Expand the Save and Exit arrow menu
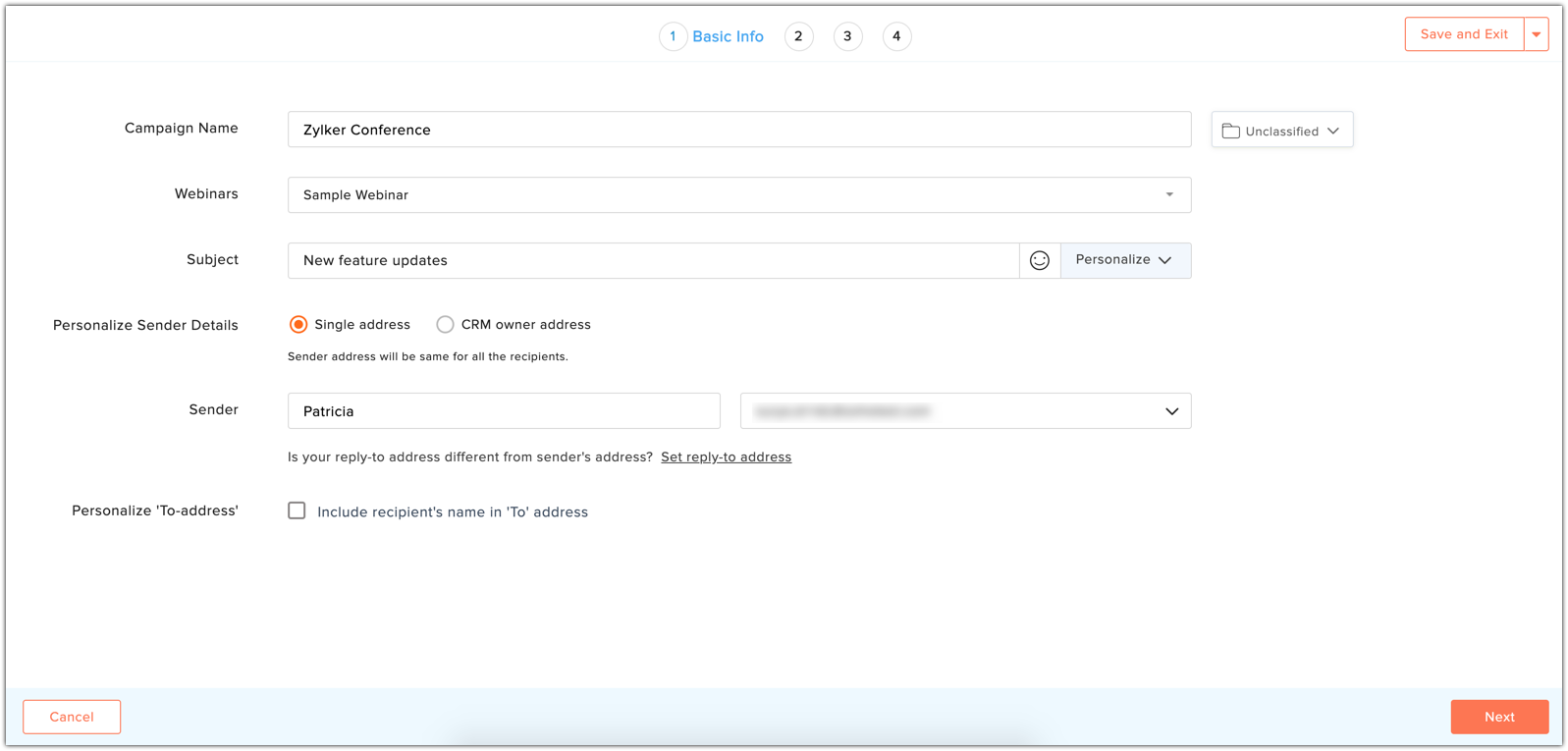Screen dimensions: 1568x751 pos(1537,34)
